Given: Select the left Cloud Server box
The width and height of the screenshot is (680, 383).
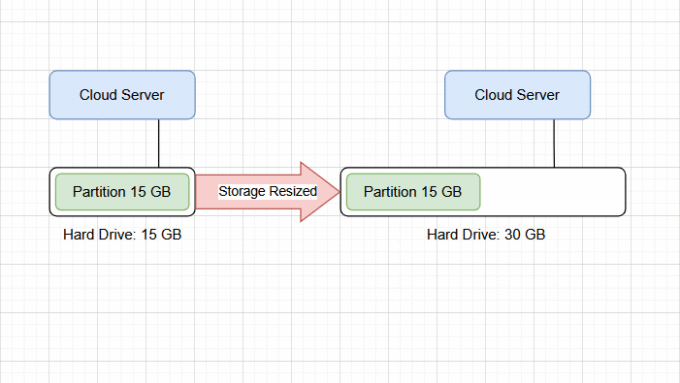Looking at the screenshot, I should pyautogui.click(x=122, y=95).
